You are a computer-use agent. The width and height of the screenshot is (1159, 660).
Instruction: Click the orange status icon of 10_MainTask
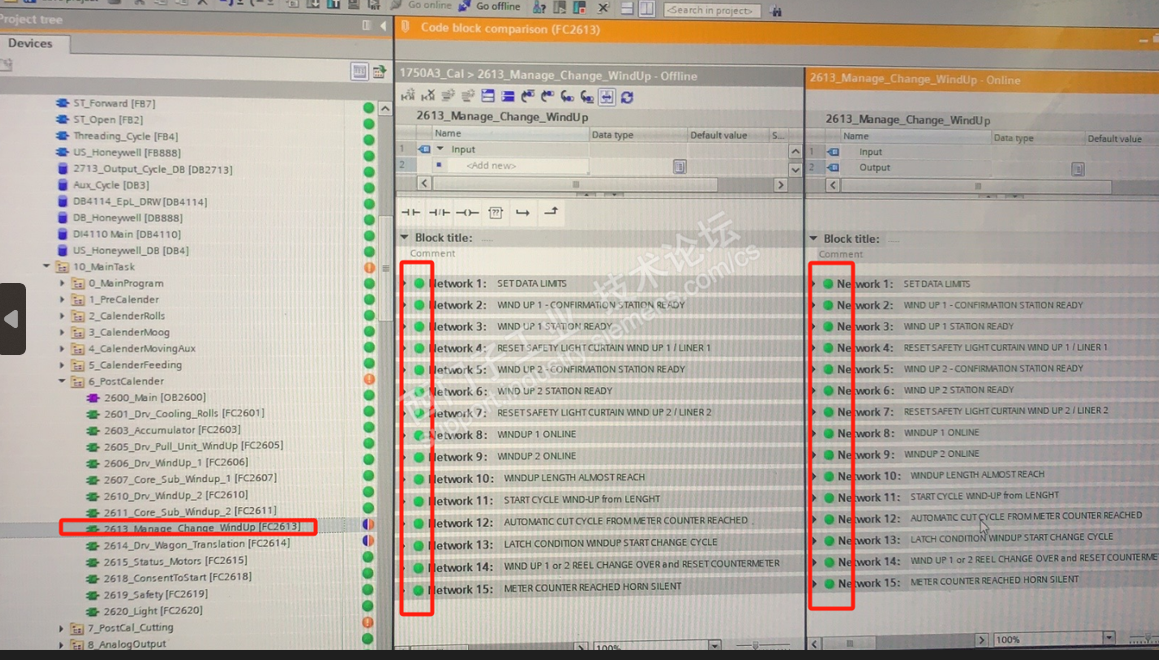[370, 268]
